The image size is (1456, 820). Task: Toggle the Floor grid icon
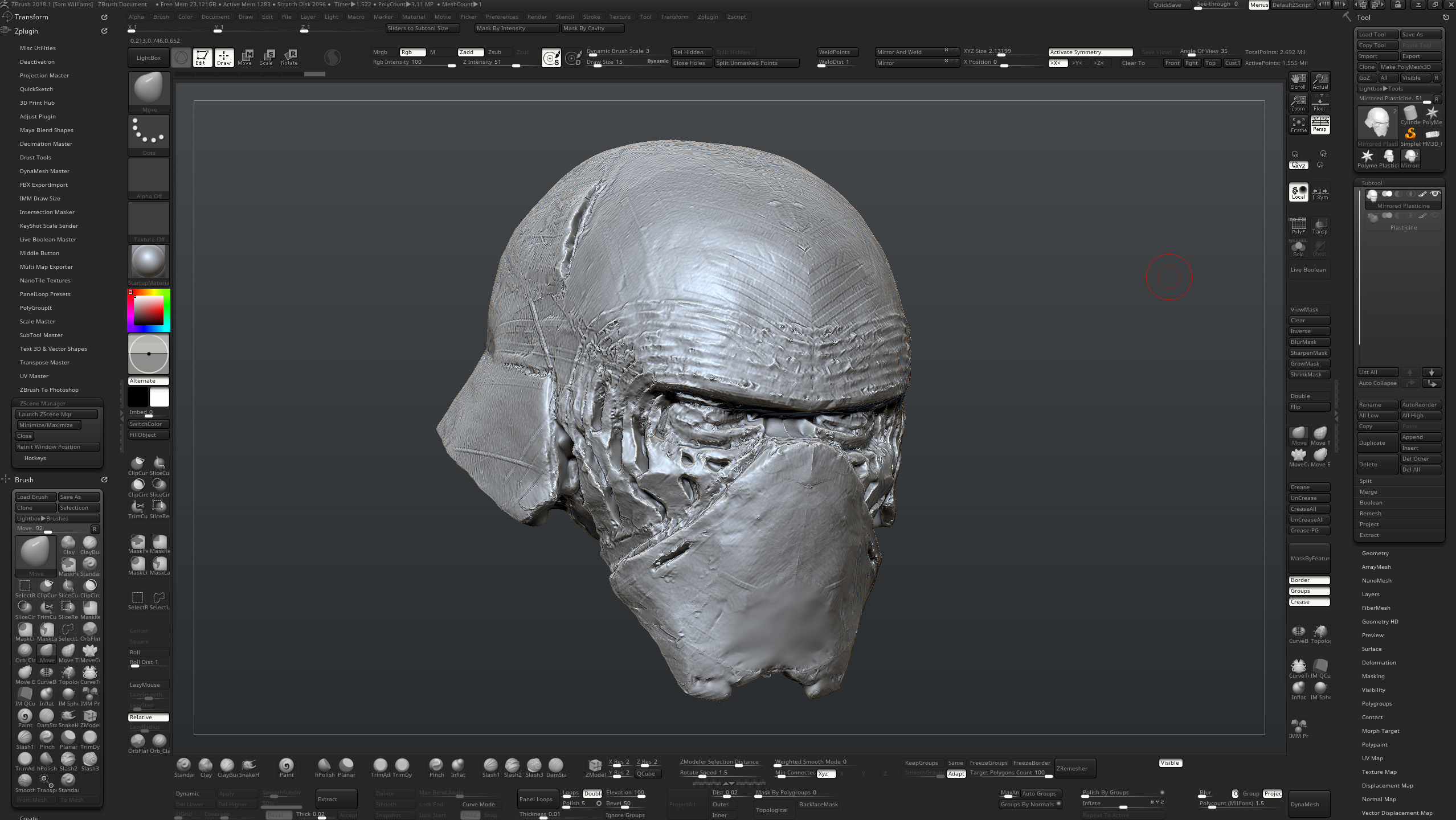point(1320,103)
